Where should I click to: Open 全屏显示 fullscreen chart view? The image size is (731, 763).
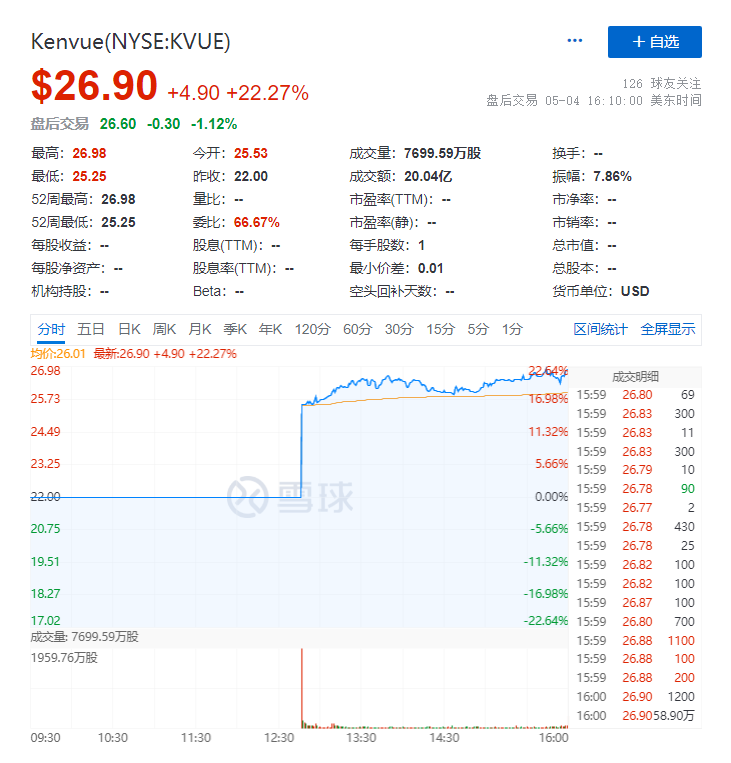pos(668,329)
